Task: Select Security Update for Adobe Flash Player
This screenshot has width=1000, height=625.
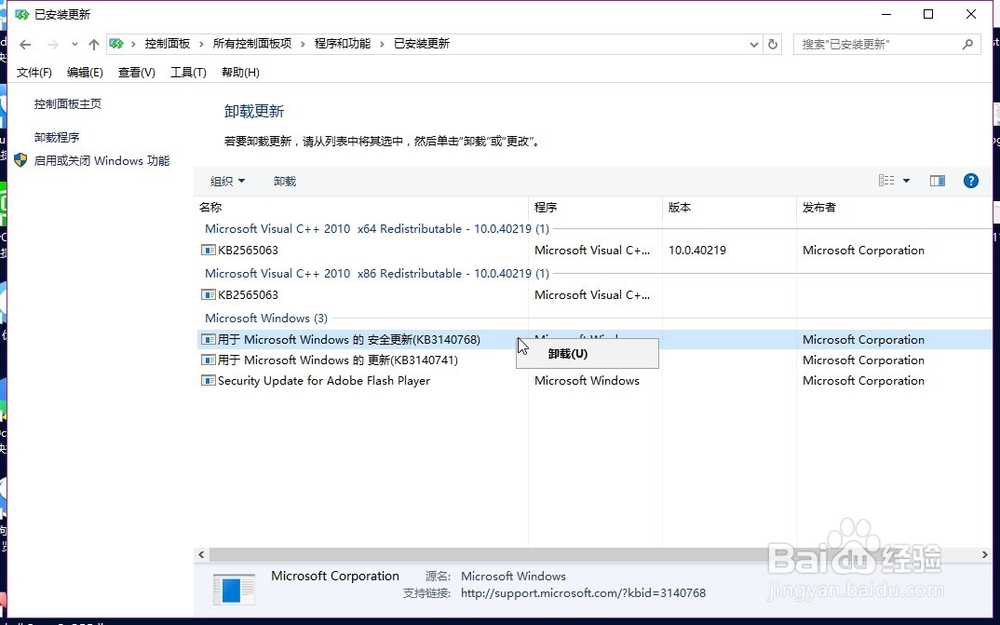Action: (x=324, y=381)
